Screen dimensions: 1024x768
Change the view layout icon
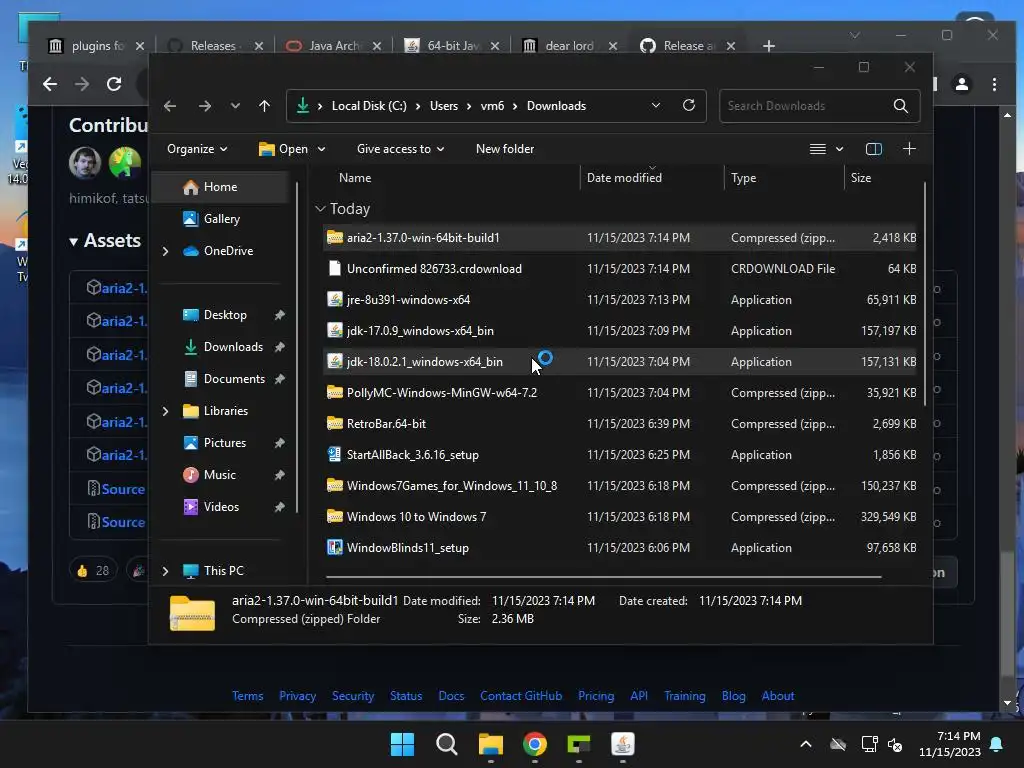[818, 149]
